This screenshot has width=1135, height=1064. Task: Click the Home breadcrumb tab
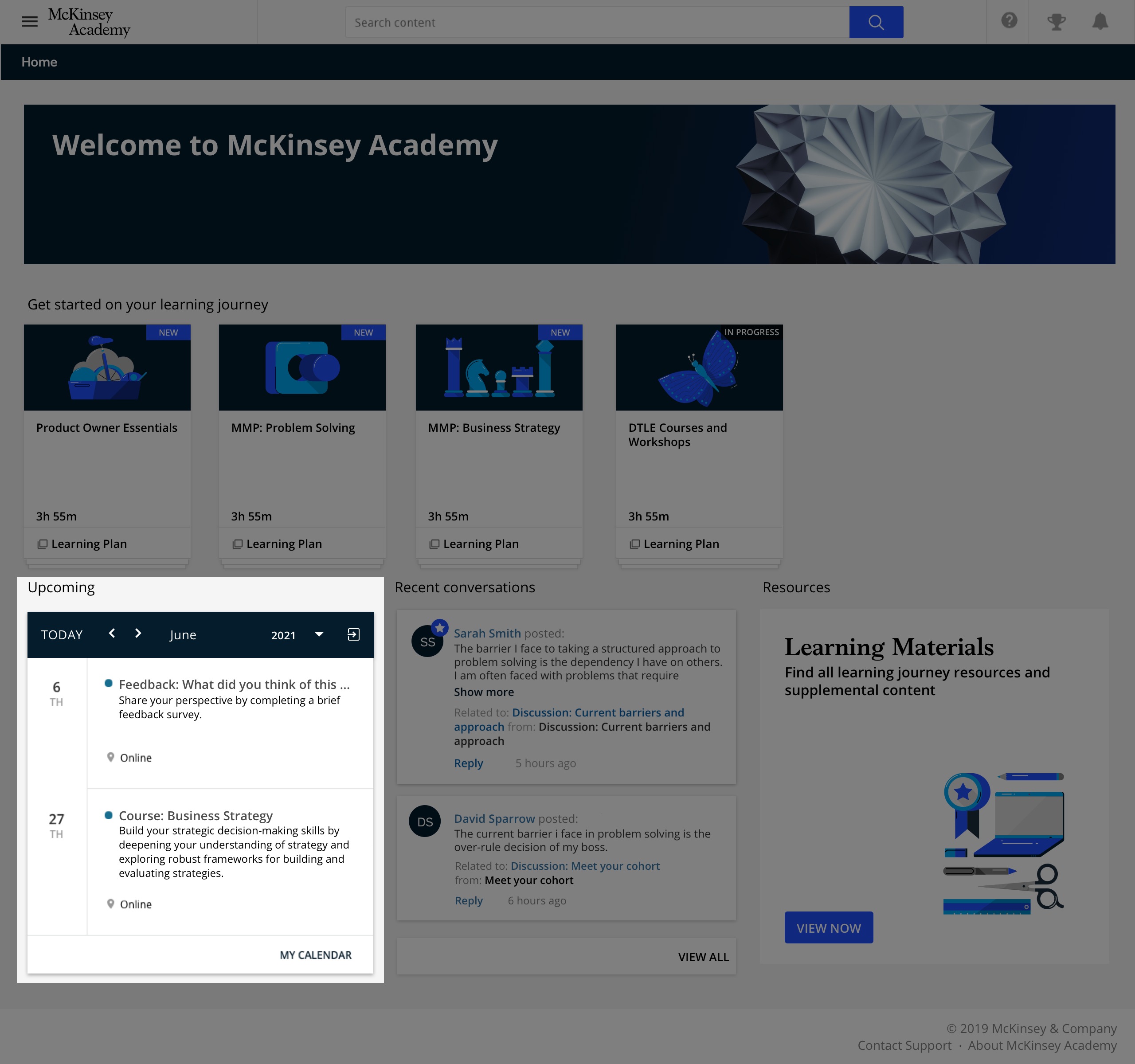coord(39,62)
